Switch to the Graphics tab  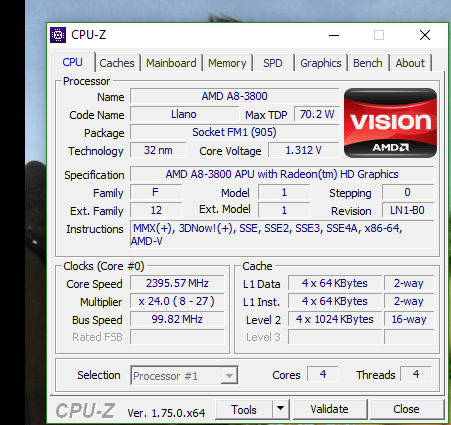click(321, 63)
